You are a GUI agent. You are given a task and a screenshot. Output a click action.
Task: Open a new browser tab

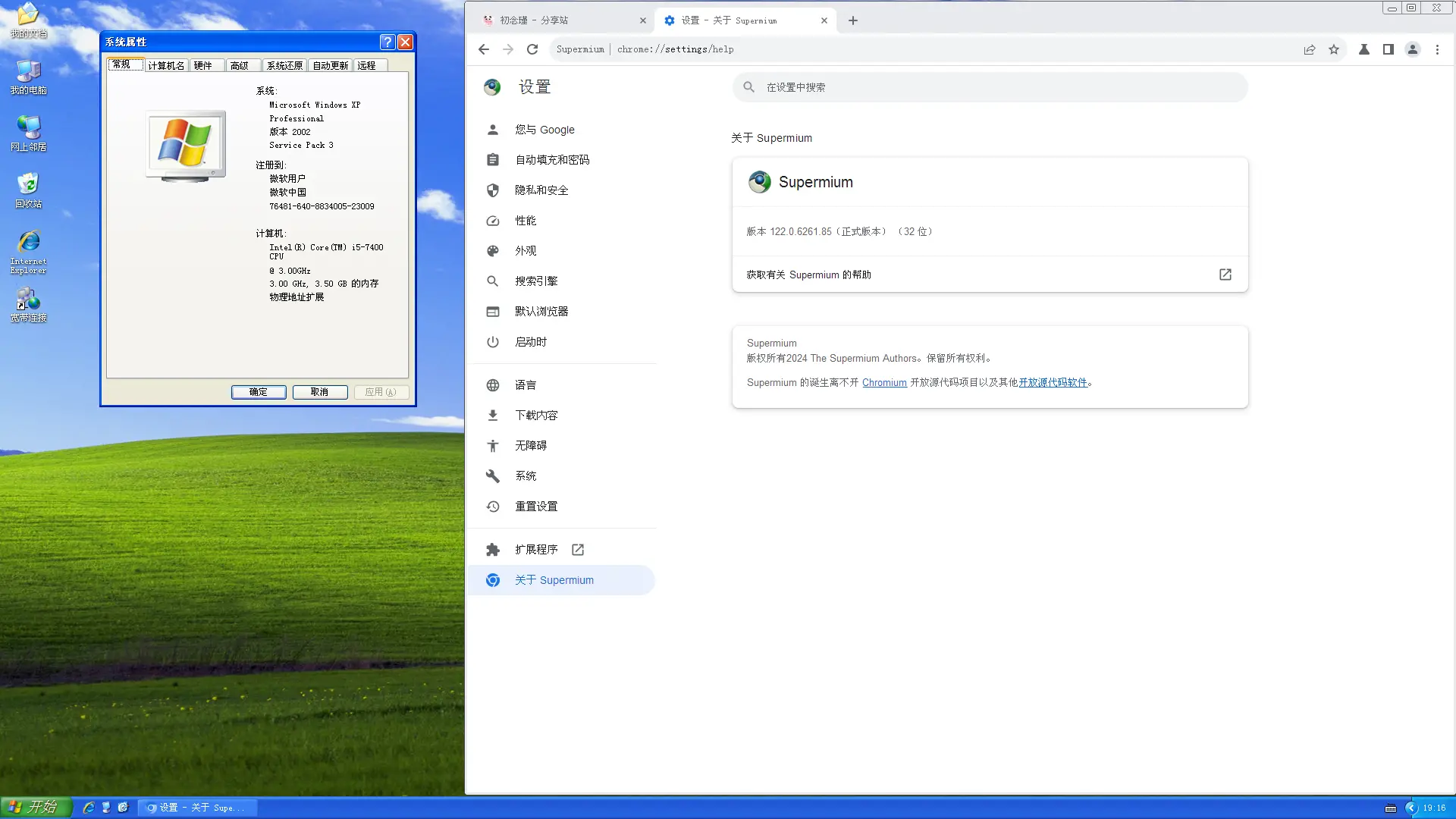point(853,20)
